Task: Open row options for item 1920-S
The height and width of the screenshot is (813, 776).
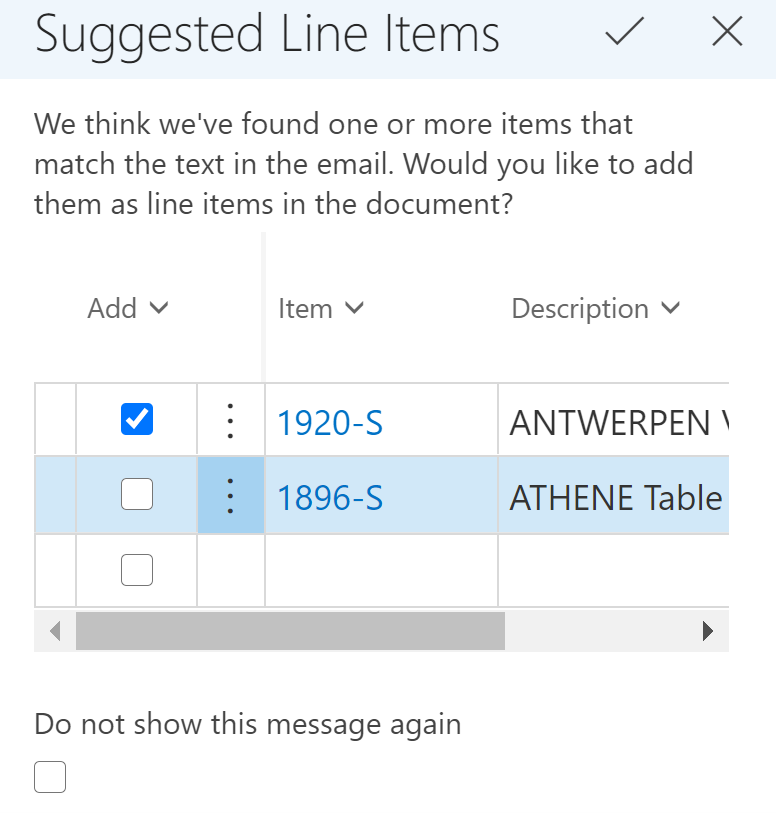Action: coord(231,420)
